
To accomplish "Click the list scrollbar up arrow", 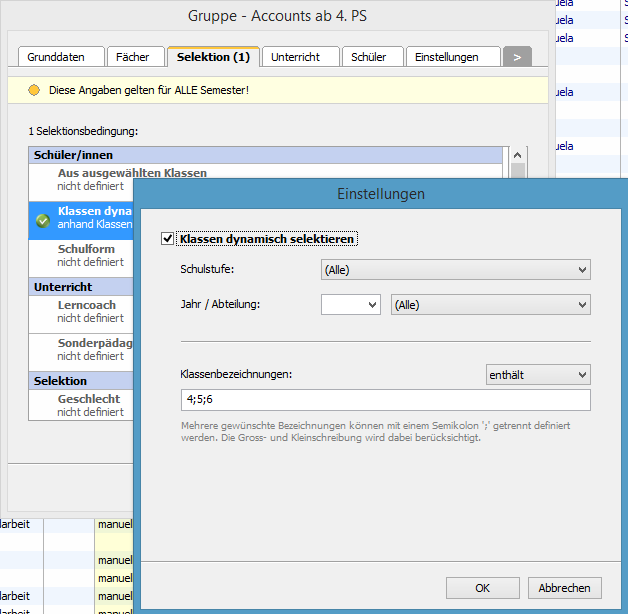I will (517, 156).
